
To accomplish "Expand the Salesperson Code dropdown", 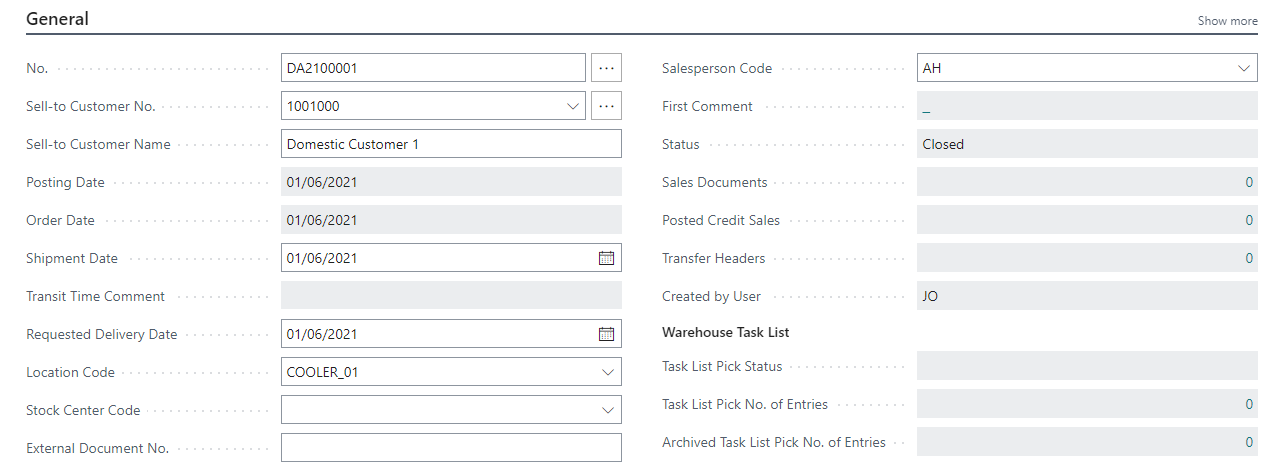I will point(1244,68).
